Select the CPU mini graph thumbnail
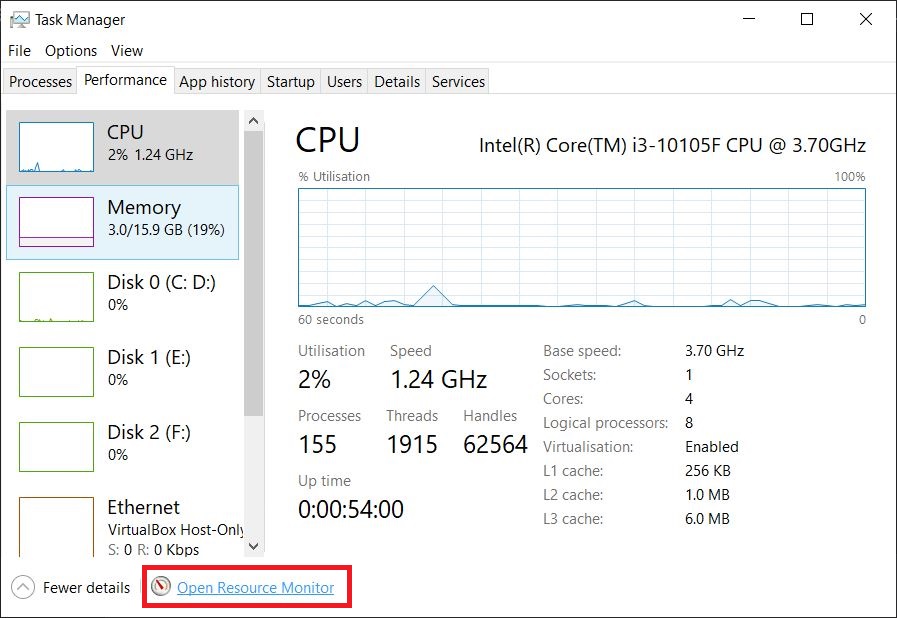This screenshot has width=897, height=618. coord(56,147)
